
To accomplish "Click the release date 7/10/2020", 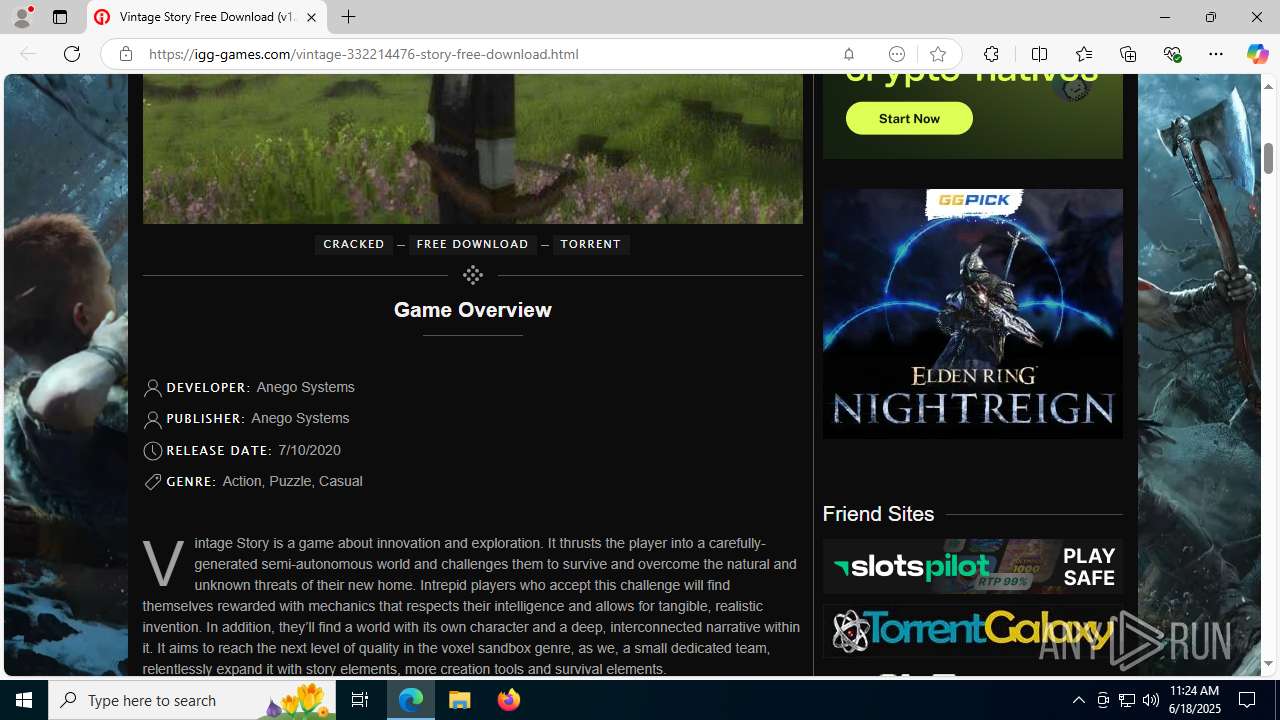I will click(309, 450).
